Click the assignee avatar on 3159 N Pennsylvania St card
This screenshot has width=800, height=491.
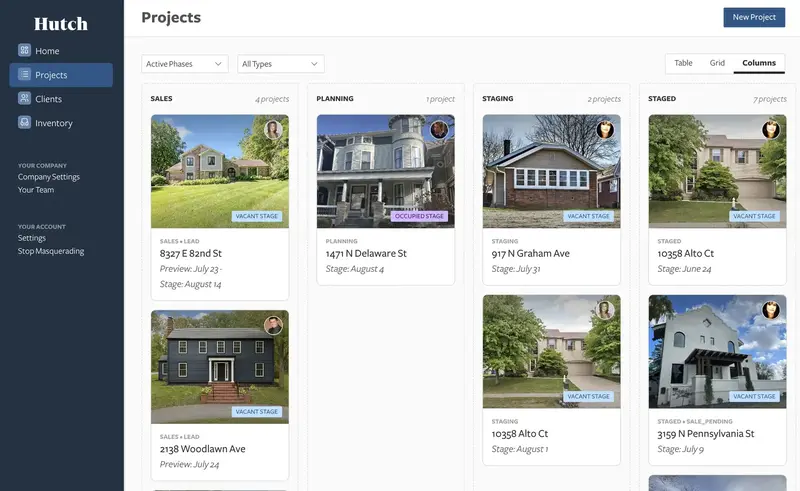click(x=771, y=310)
